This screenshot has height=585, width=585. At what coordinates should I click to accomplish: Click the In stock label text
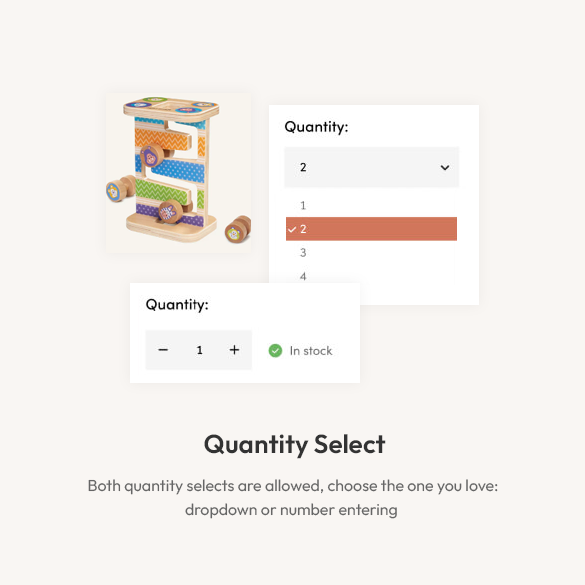[311, 351]
